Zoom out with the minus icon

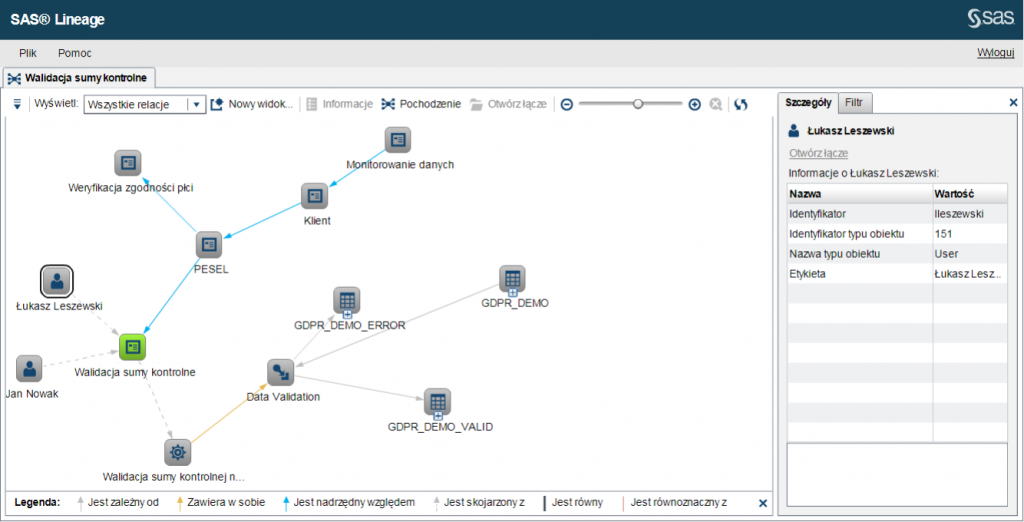pos(567,105)
